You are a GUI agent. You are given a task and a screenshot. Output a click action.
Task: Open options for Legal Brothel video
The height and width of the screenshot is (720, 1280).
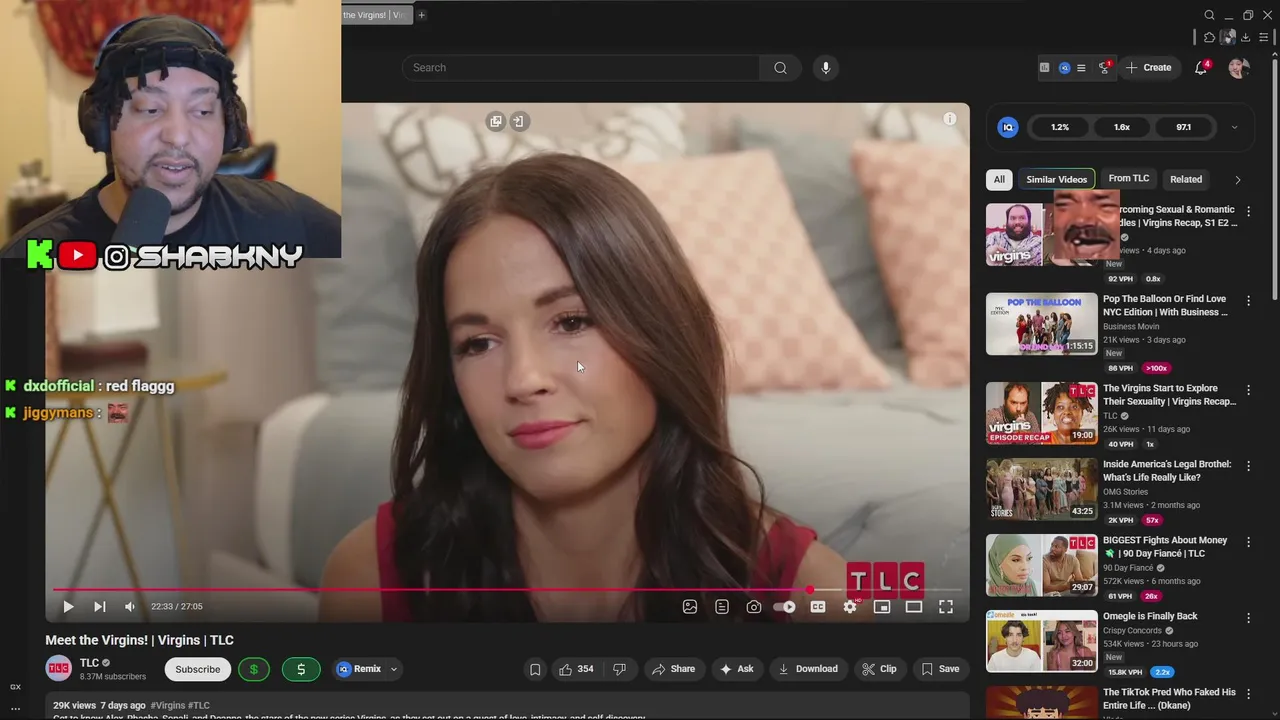[x=1248, y=466]
